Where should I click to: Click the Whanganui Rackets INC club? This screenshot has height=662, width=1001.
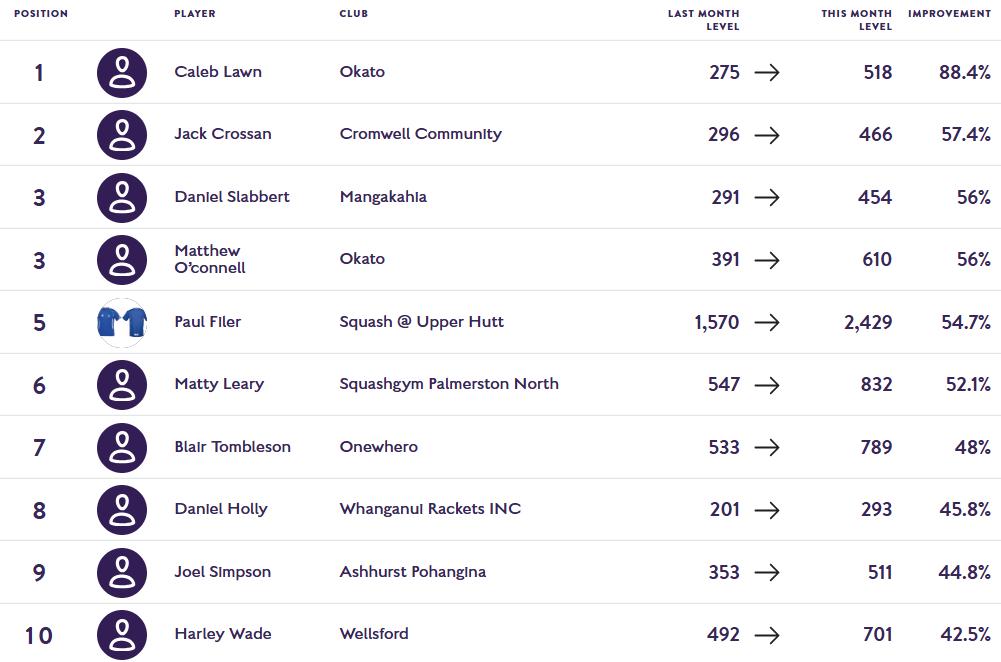(x=430, y=509)
